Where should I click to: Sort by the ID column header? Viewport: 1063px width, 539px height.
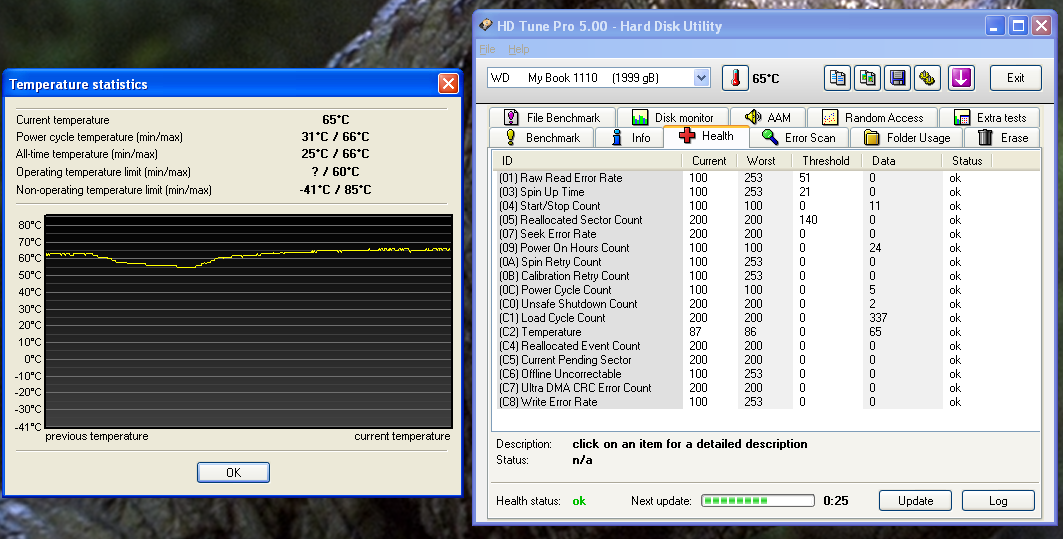pyautogui.click(x=588, y=161)
